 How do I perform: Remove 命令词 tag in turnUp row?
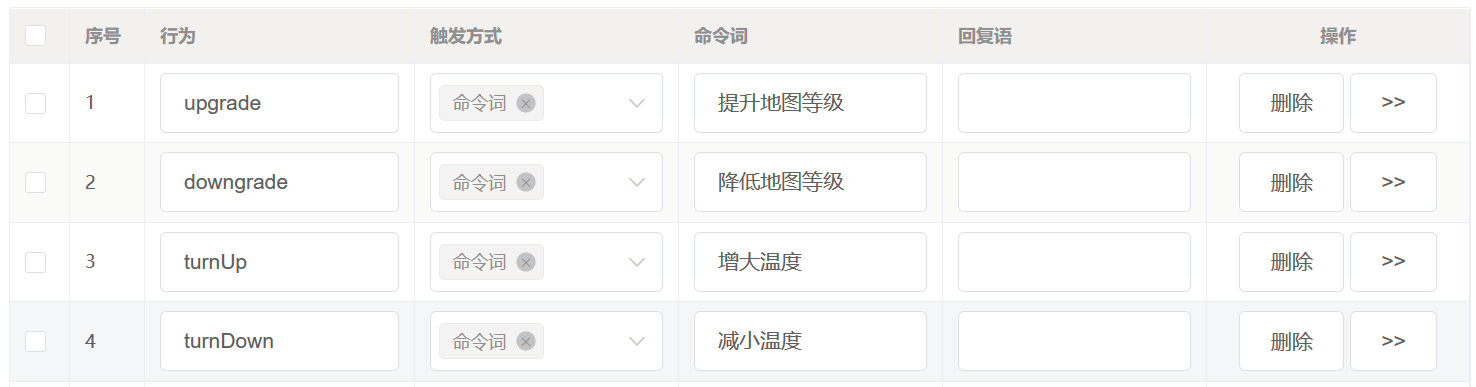click(x=526, y=262)
